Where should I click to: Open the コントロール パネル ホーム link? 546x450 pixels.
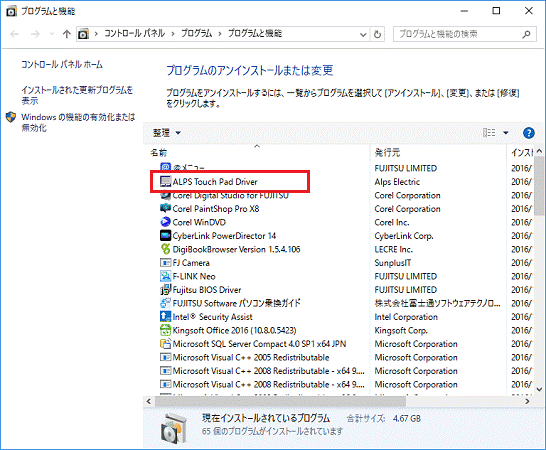coord(62,64)
